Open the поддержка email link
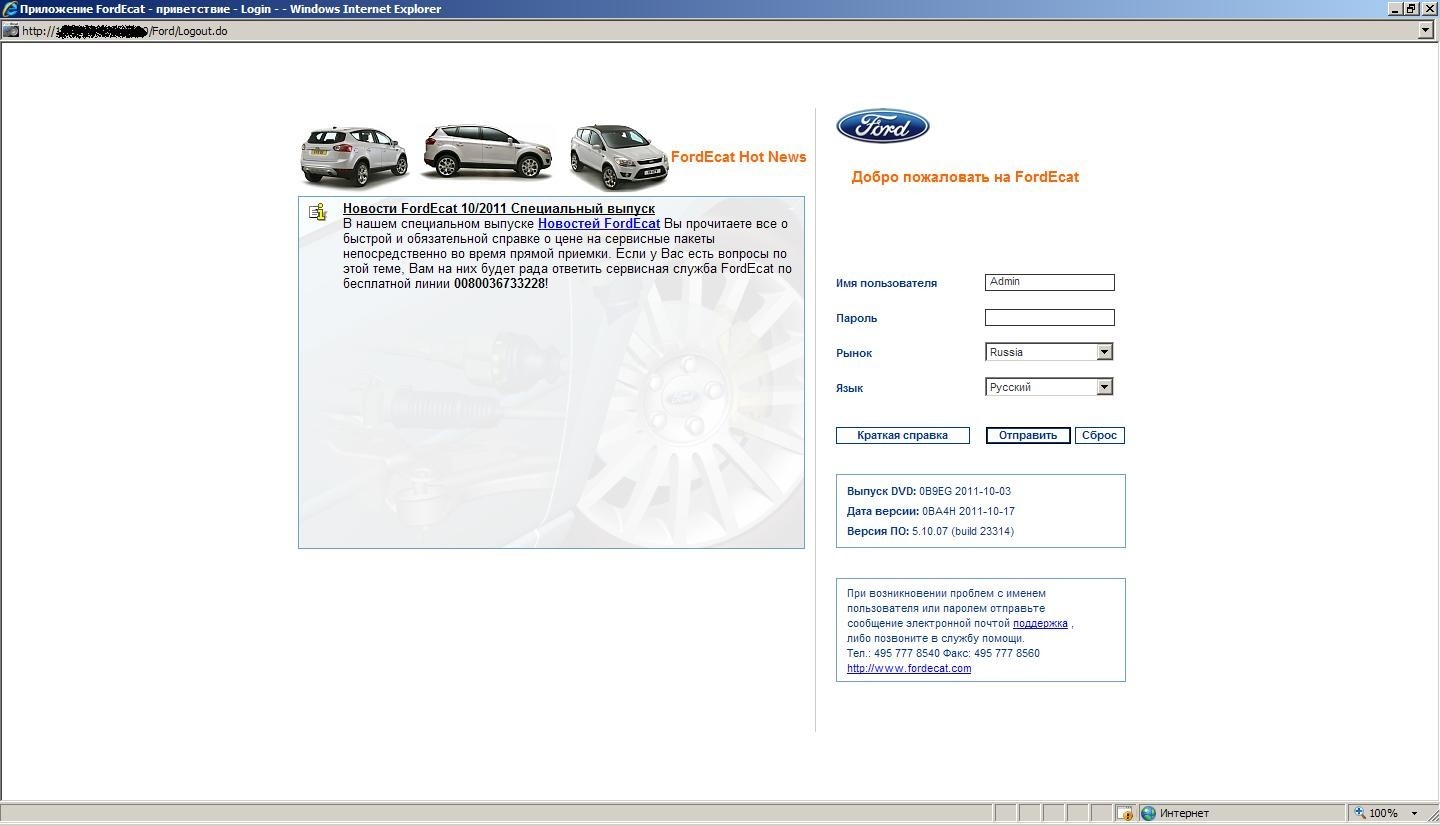This screenshot has width=1440, height=826. point(1040,623)
